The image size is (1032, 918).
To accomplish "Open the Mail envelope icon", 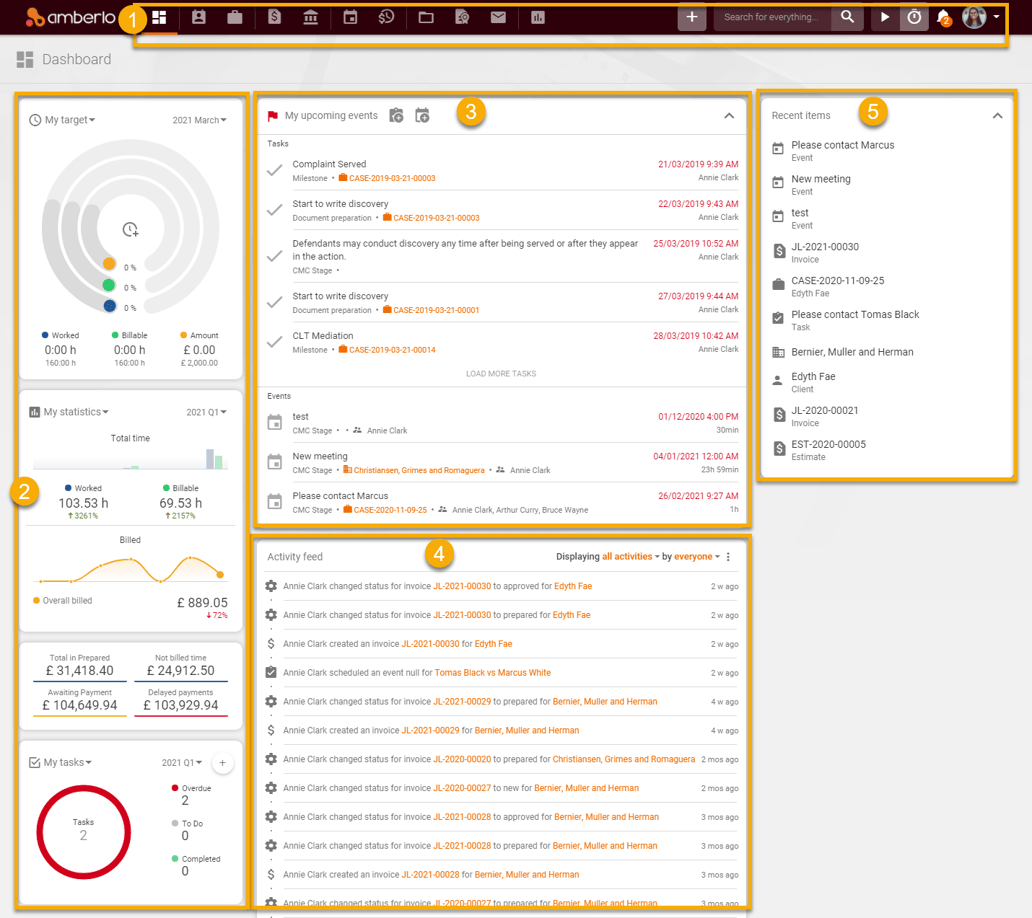I will pyautogui.click(x=500, y=17).
